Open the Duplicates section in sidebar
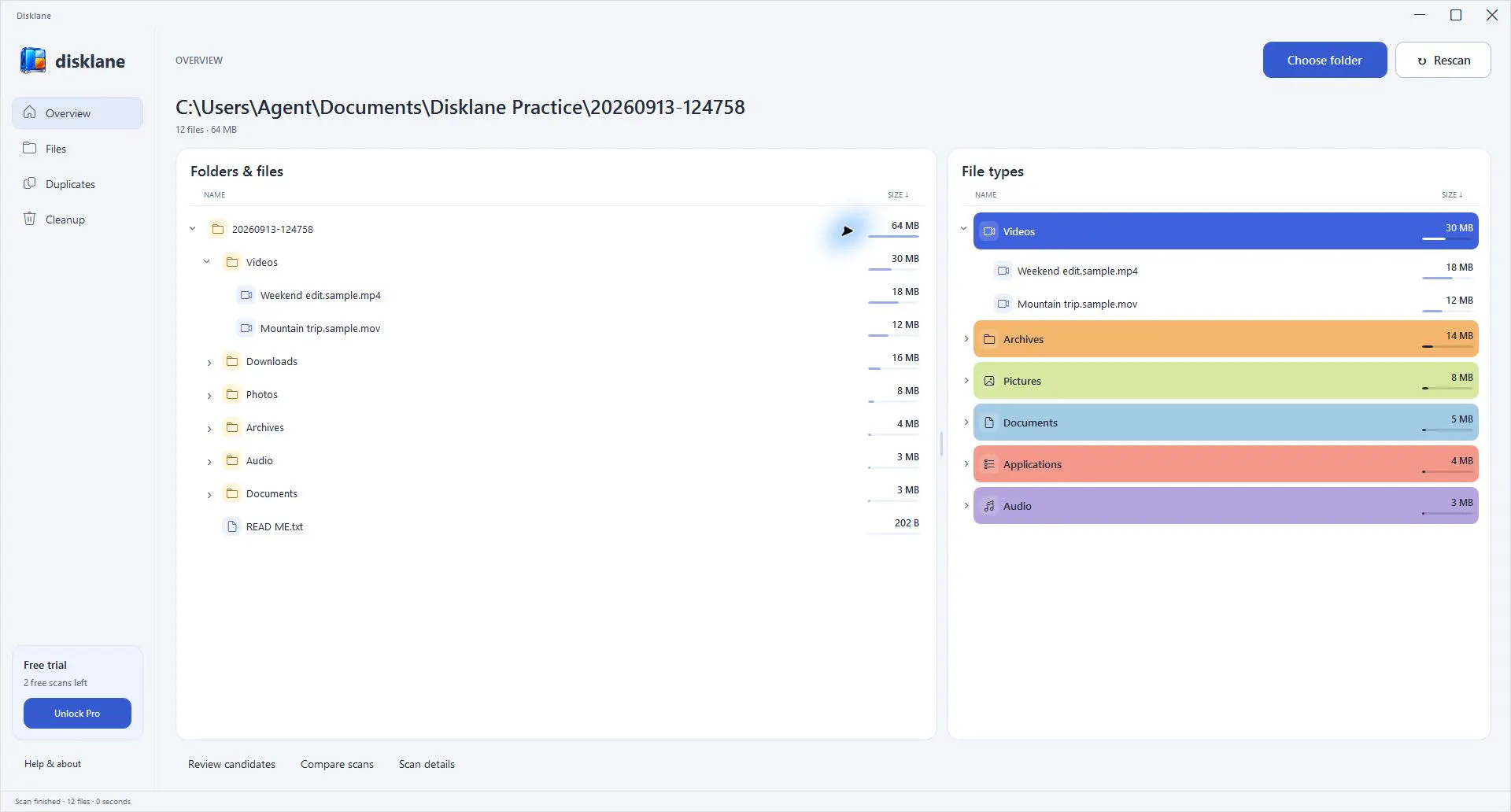The width and height of the screenshot is (1511, 812). tap(77, 183)
